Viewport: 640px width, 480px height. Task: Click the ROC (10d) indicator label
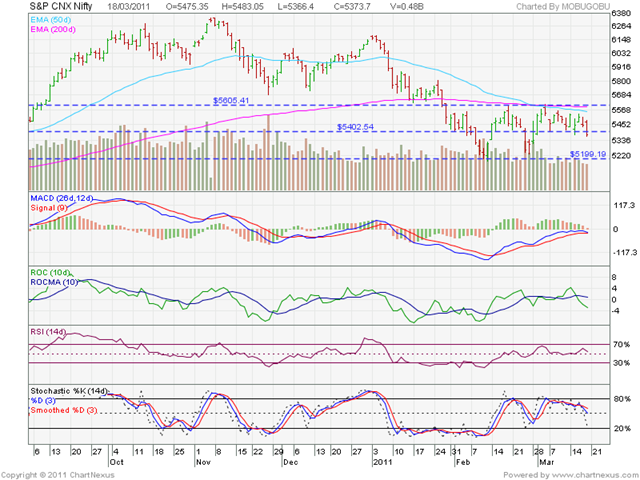(x=50, y=272)
